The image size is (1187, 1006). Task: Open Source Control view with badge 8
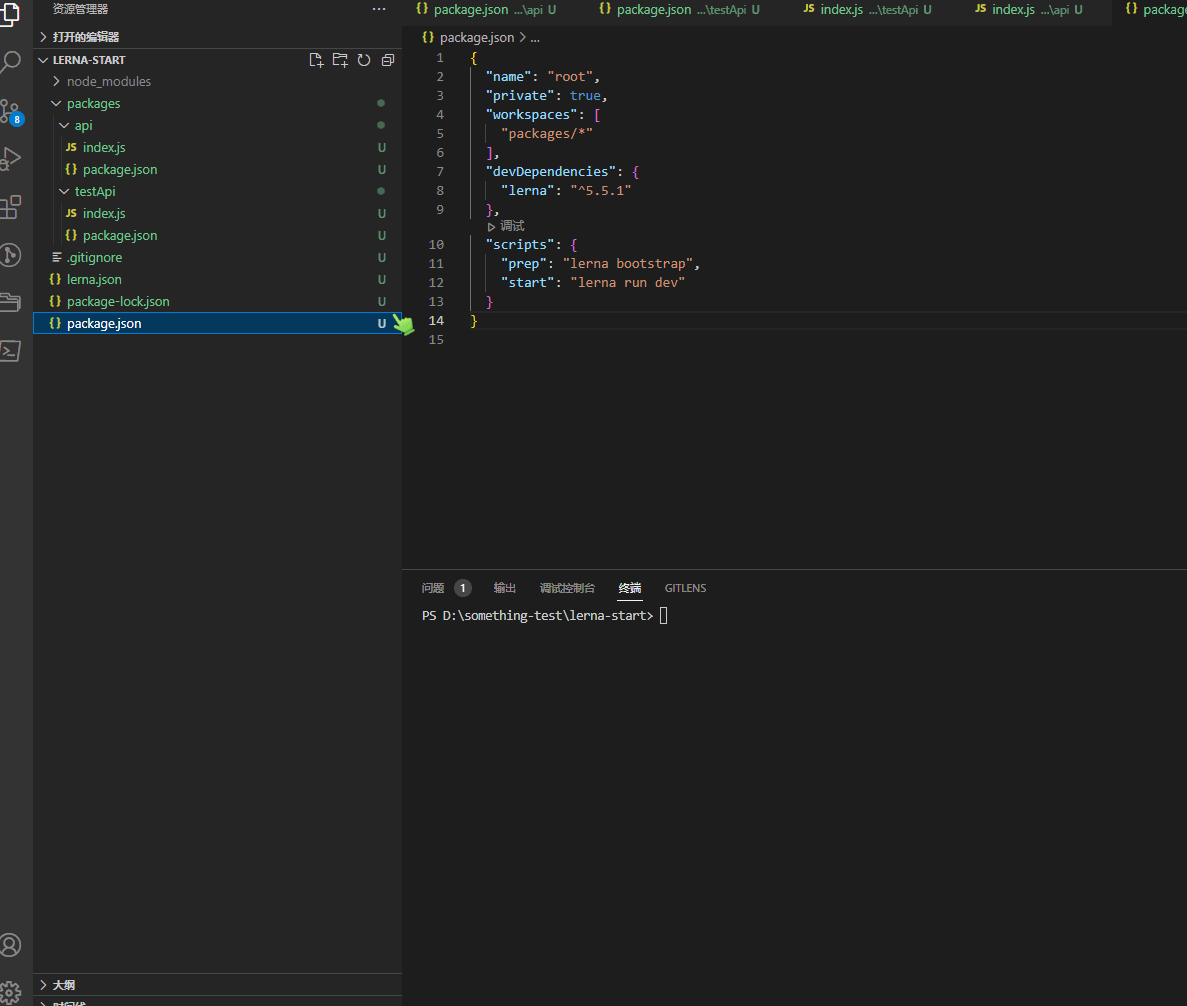click(11, 111)
